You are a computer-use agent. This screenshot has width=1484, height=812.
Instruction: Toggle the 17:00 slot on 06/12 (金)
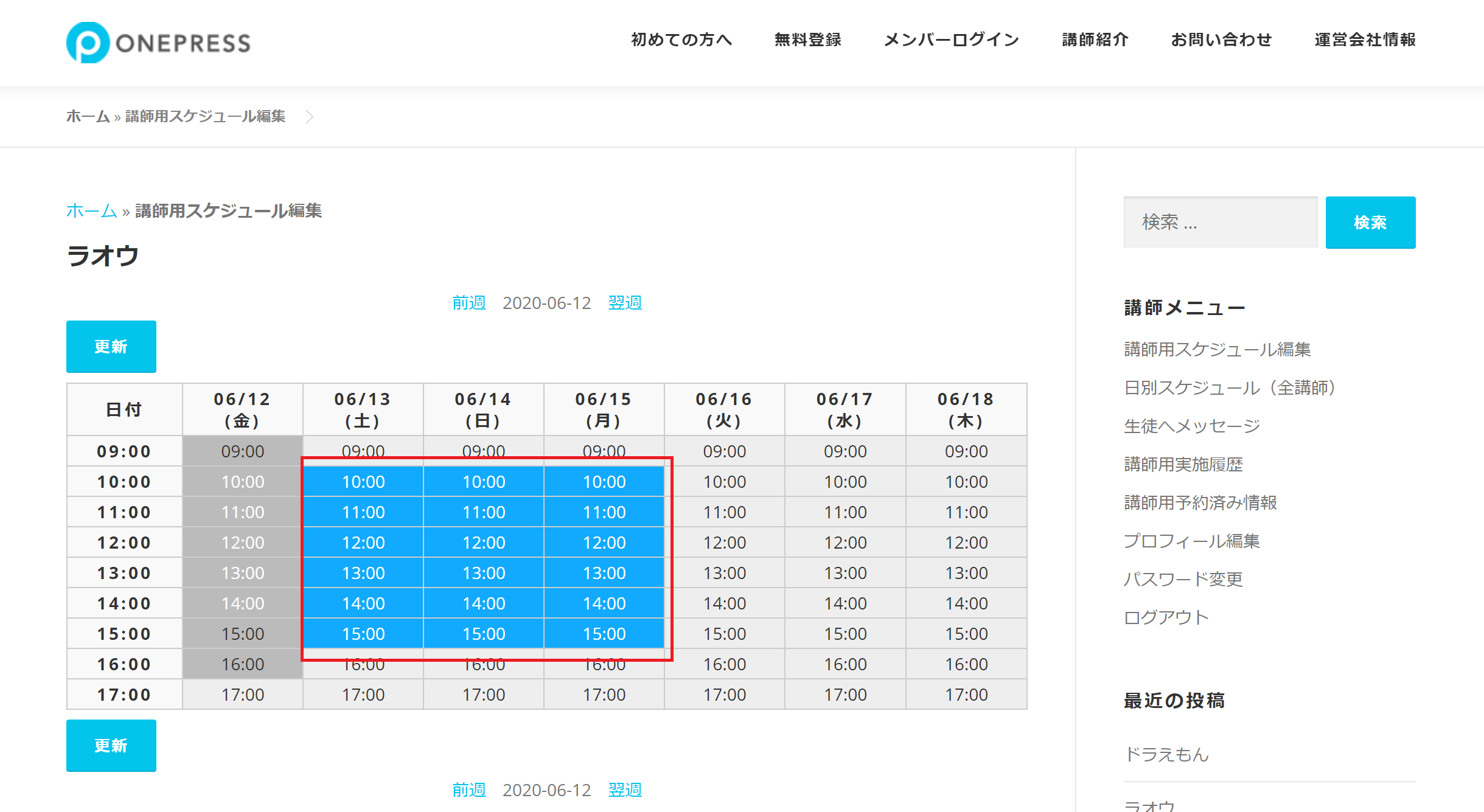click(243, 695)
